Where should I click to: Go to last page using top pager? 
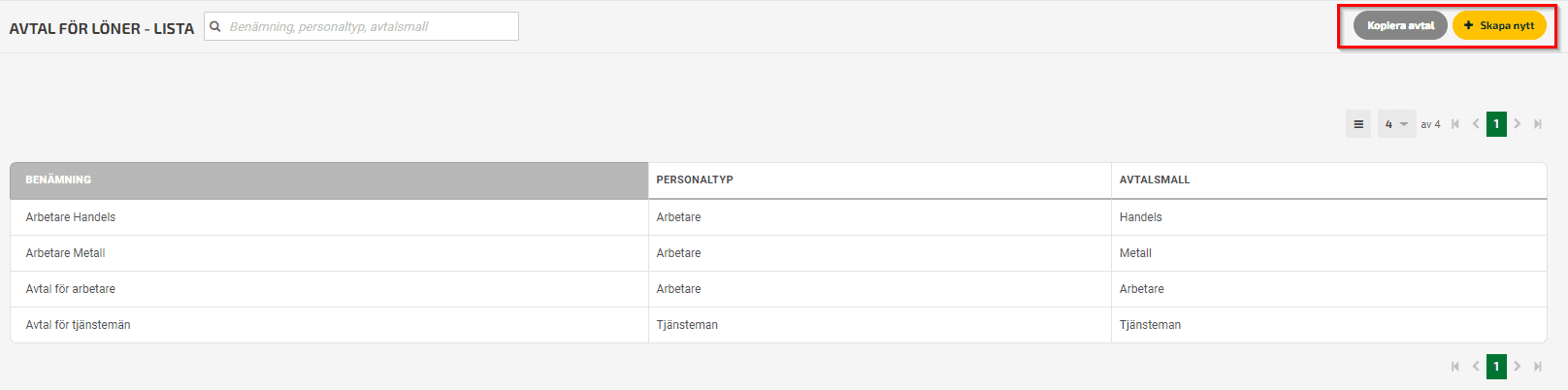pos(1538,124)
